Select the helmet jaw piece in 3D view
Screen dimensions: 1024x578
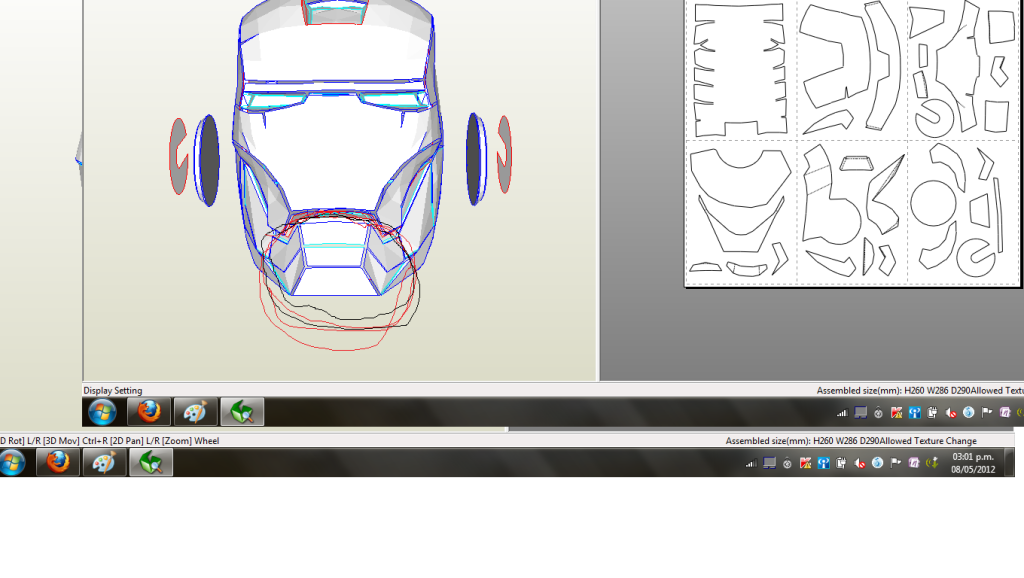[x=336, y=258]
